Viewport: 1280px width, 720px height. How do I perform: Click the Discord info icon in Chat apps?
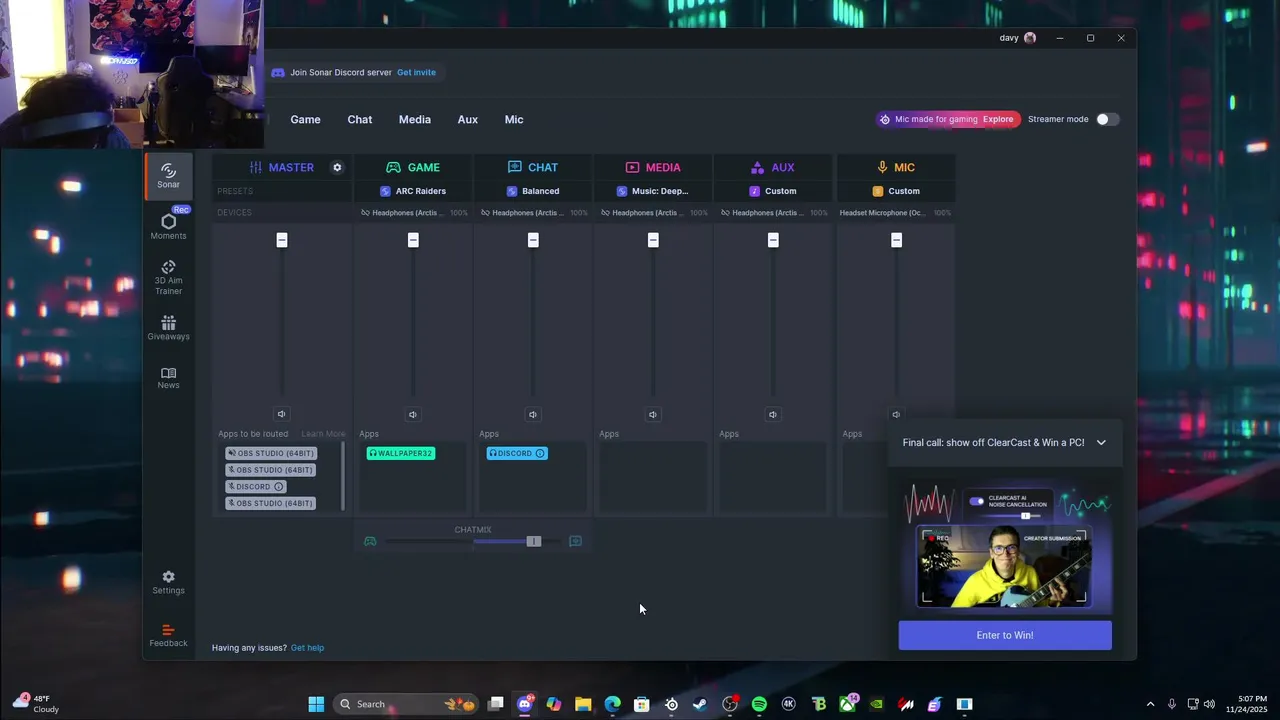click(540, 453)
